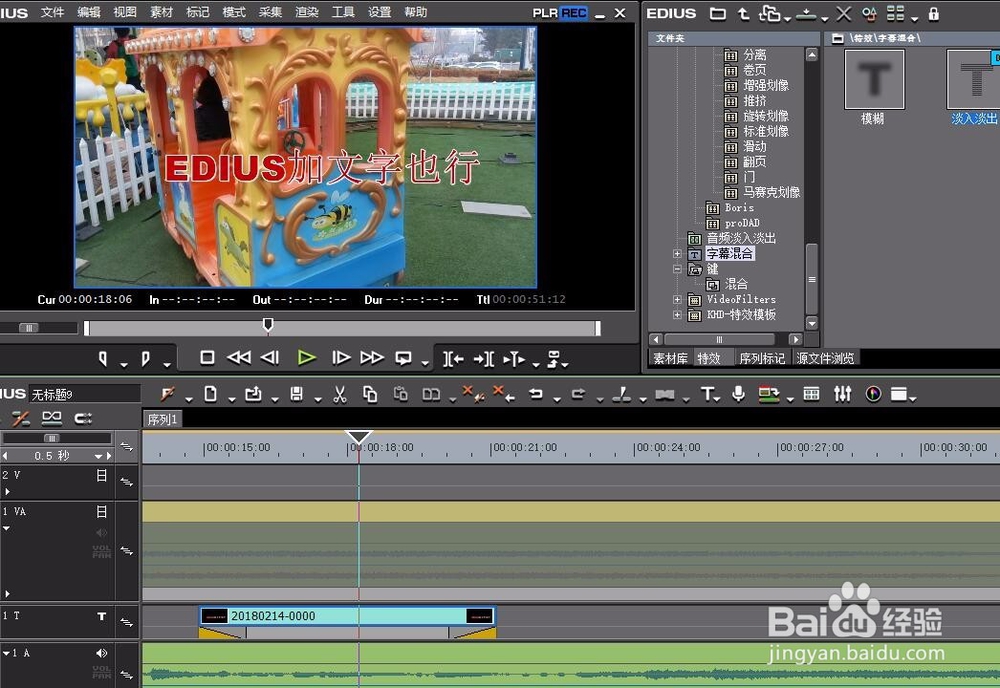Click the Delete X icon in effects panel
The image size is (1000, 688).
(x=844, y=13)
